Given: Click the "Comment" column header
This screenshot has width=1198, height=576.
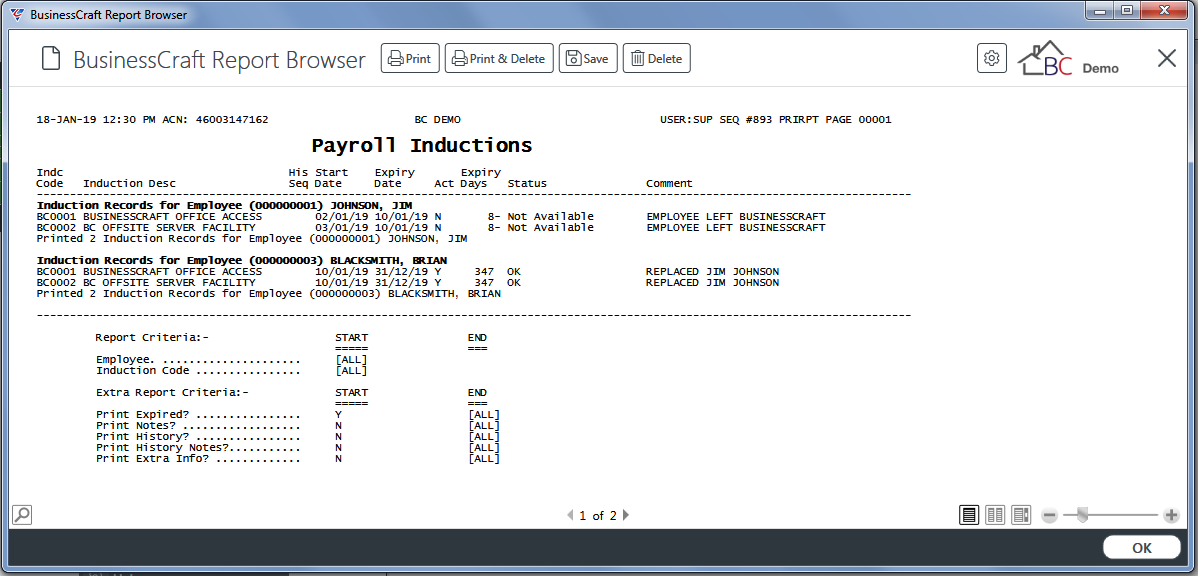Looking at the screenshot, I should click(x=669, y=183).
